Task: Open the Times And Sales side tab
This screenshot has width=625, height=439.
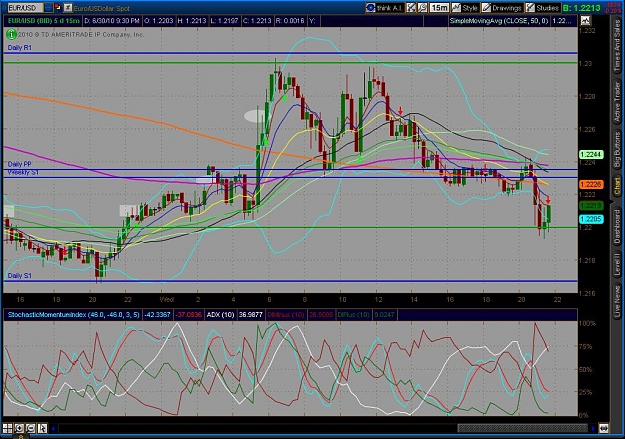Action: pyautogui.click(x=617, y=45)
